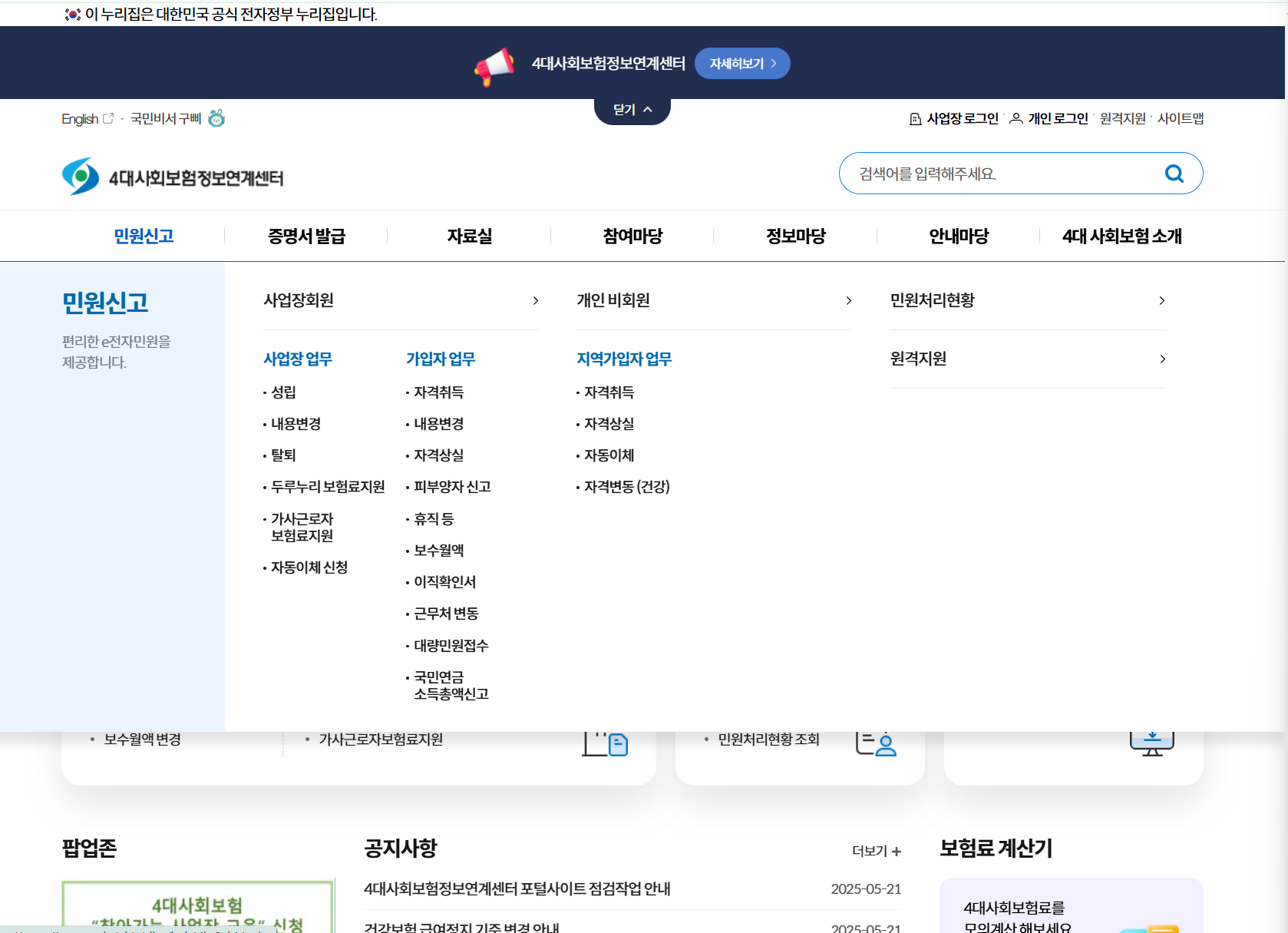Click the plus icon next to 더보기
The image size is (1288, 933).
896,851
